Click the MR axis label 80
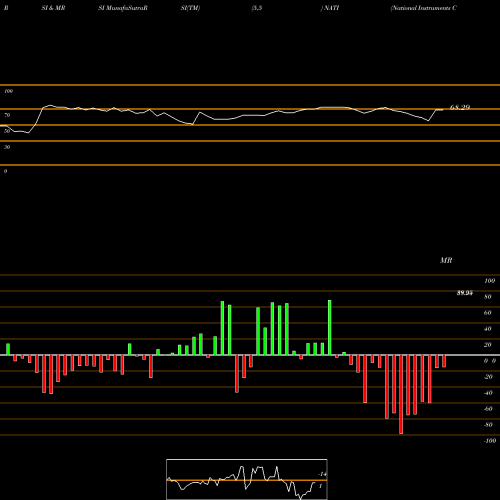This screenshot has height=500, width=500. pos(488,297)
